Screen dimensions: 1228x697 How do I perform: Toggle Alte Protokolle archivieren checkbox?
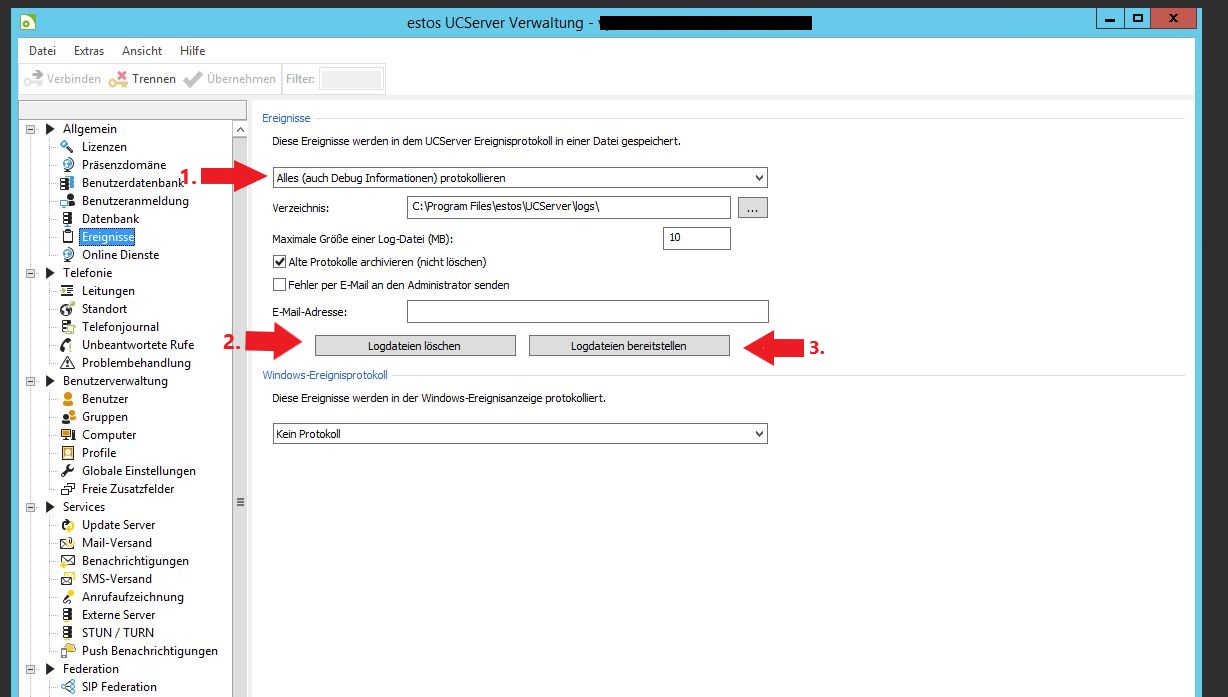tap(279, 262)
